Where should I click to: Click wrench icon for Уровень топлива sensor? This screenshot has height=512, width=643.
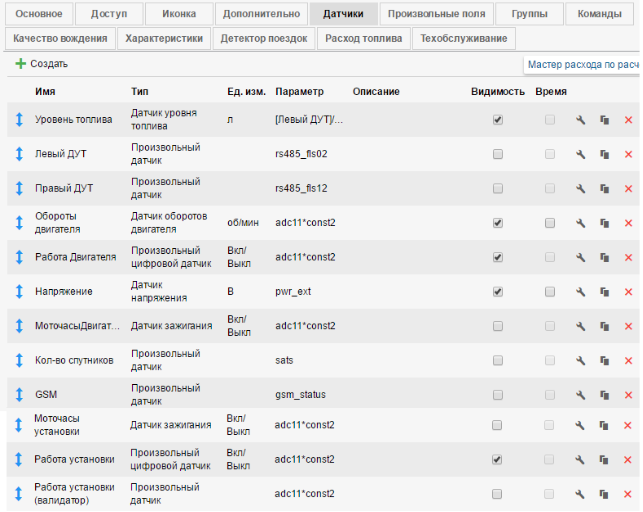(x=580, y=120)
